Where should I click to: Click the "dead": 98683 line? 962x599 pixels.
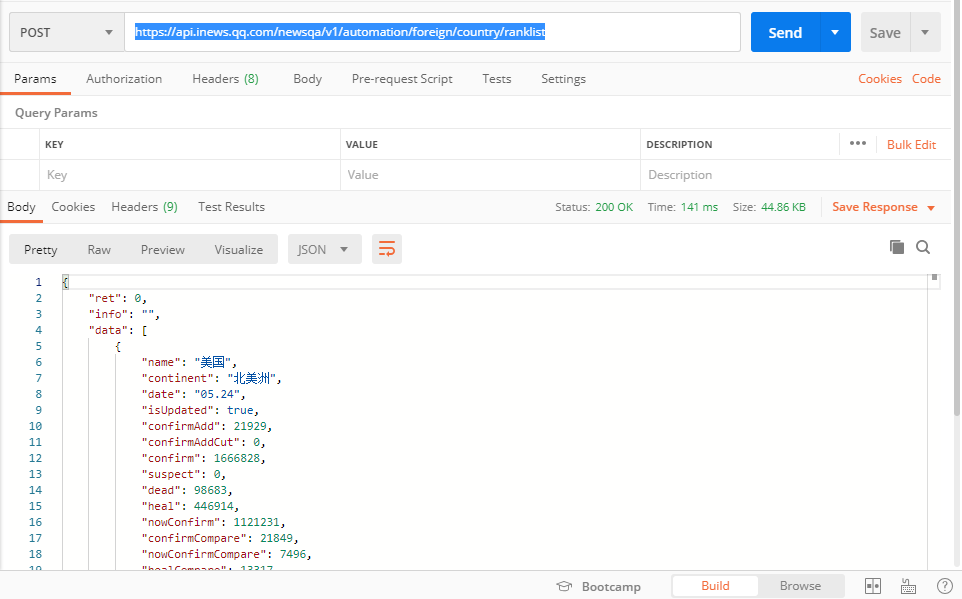point(187,490)
